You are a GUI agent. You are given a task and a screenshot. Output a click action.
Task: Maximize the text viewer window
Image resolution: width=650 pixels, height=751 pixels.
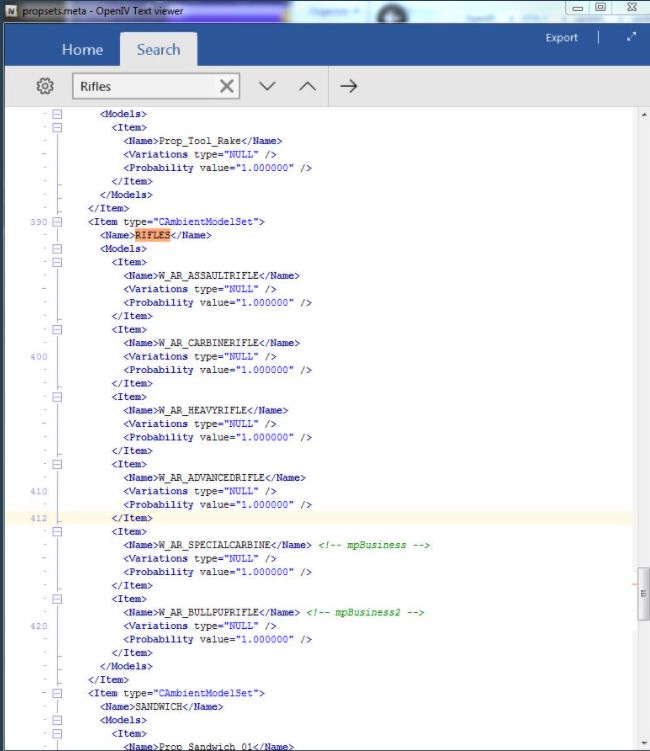[600, 7]
